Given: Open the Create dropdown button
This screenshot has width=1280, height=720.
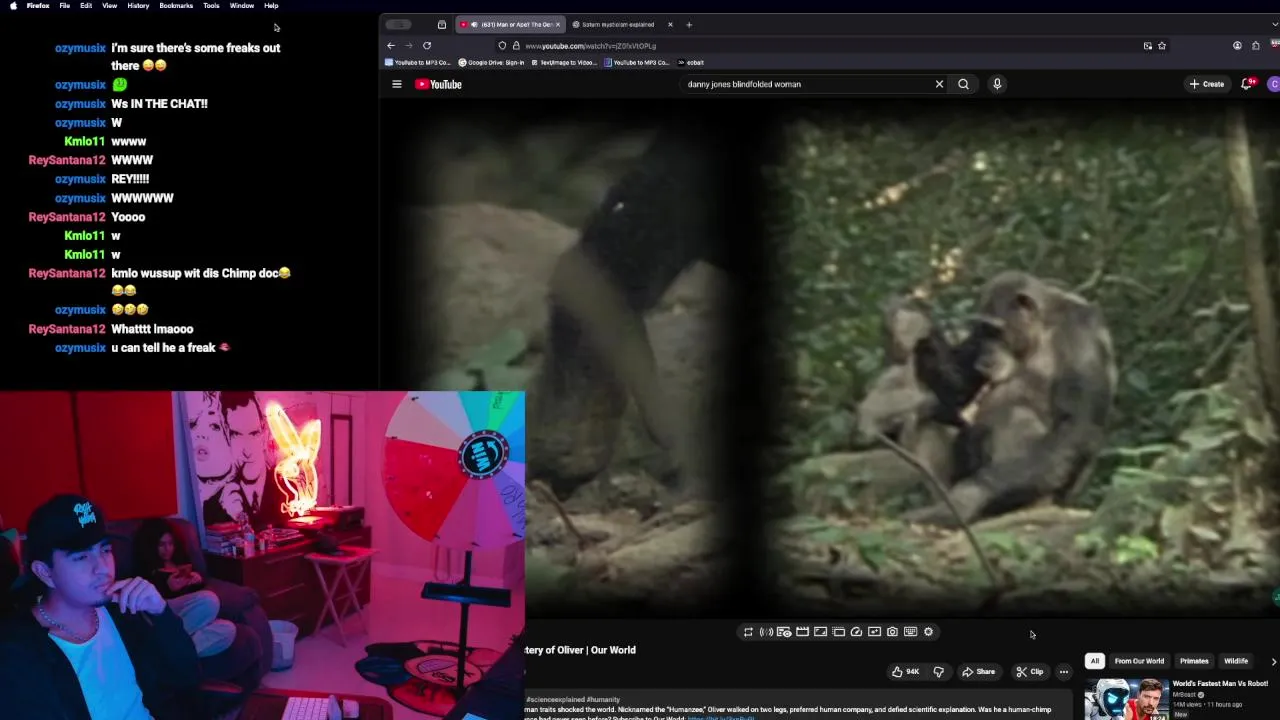Looking at the screenshot, I should [1207, 84].
